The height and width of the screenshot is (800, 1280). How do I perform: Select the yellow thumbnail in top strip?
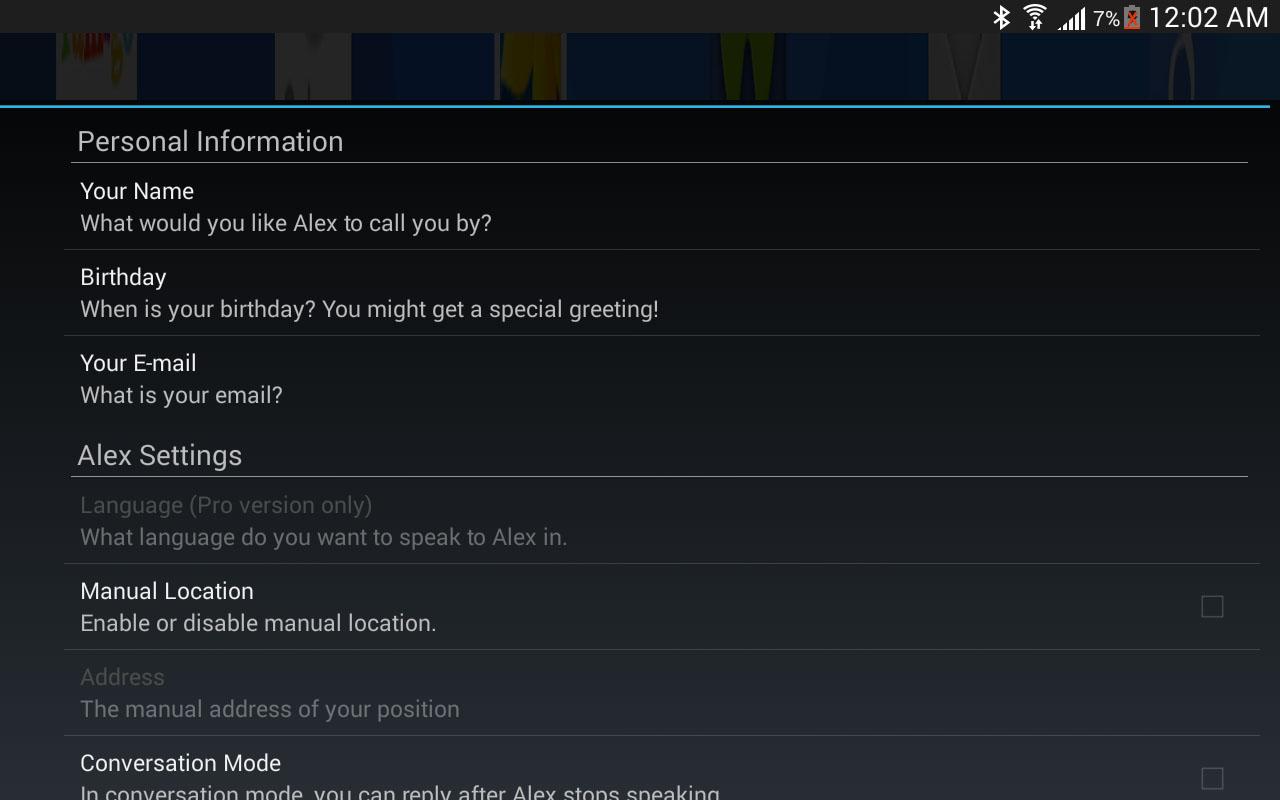pos(531,66)
